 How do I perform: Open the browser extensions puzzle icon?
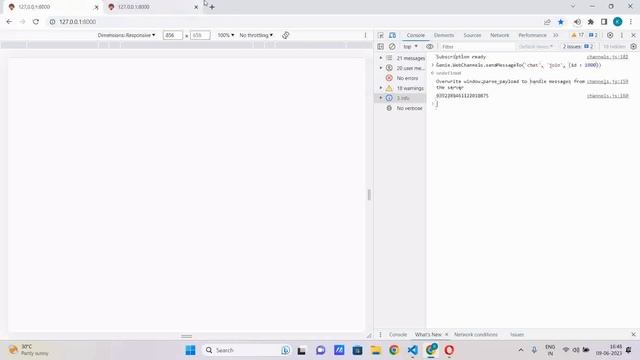point(591,22)
